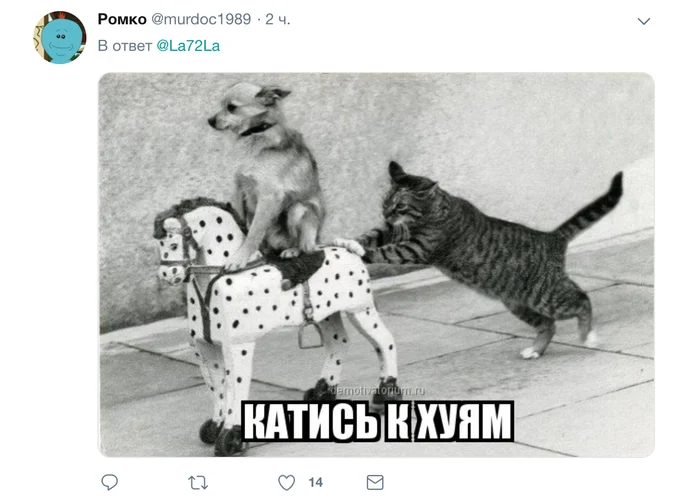Expand the tweet options chevron
Screen dimensions: 685x500
pos(643,21)
